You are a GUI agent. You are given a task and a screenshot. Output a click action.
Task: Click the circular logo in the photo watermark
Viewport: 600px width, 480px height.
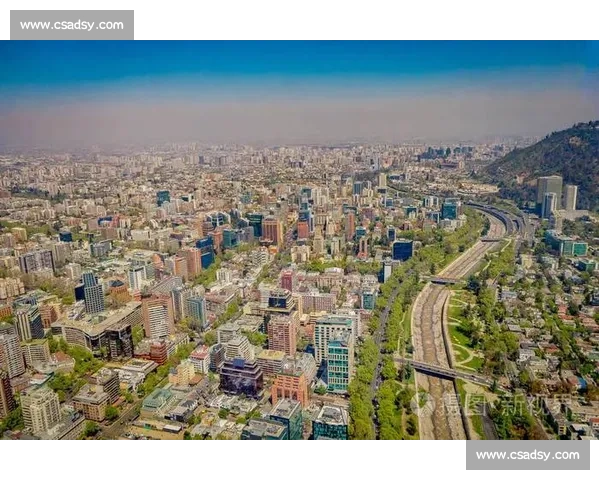(x=422, y=402)
